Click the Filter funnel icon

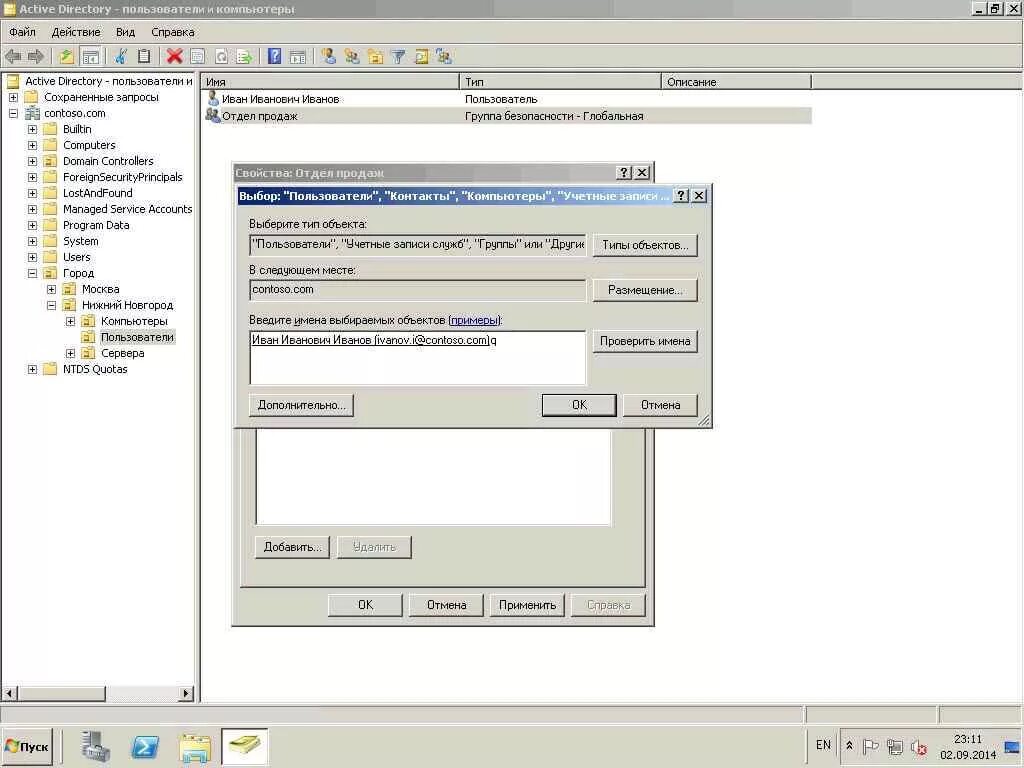point(398,57)
